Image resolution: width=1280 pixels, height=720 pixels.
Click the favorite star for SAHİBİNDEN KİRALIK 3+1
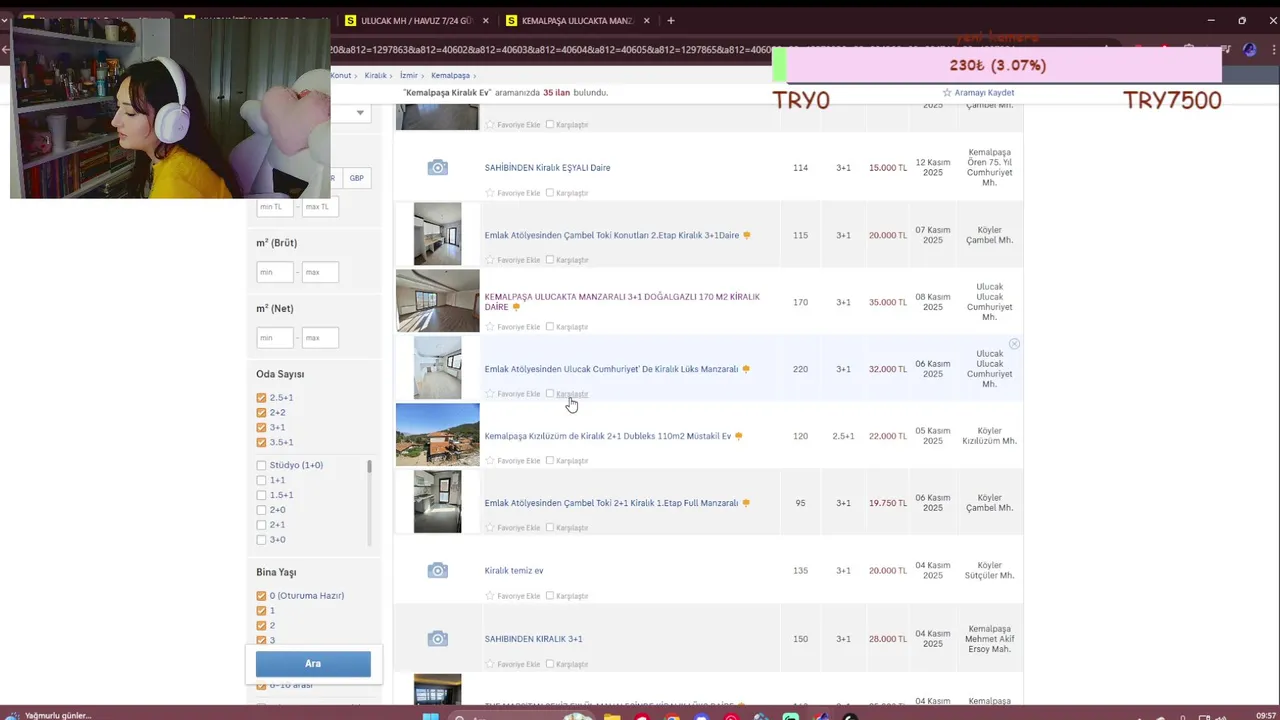click(x=490, y=664)
